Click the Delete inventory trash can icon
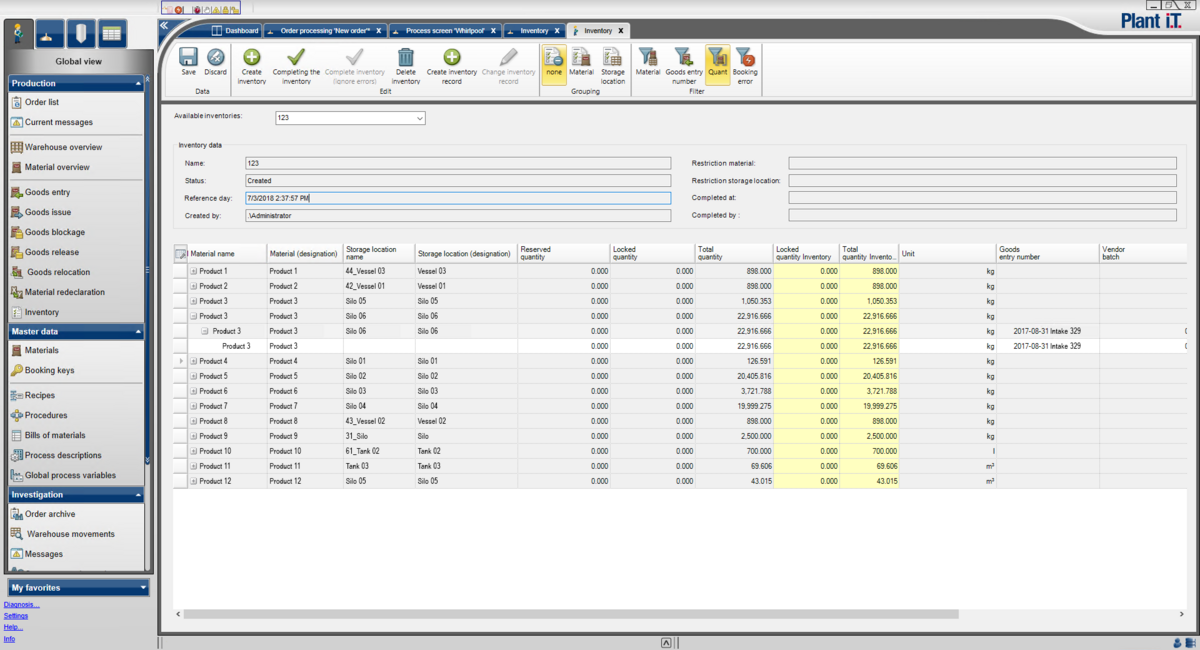Viewport: 1200px width, 650px height. (406, 58)
